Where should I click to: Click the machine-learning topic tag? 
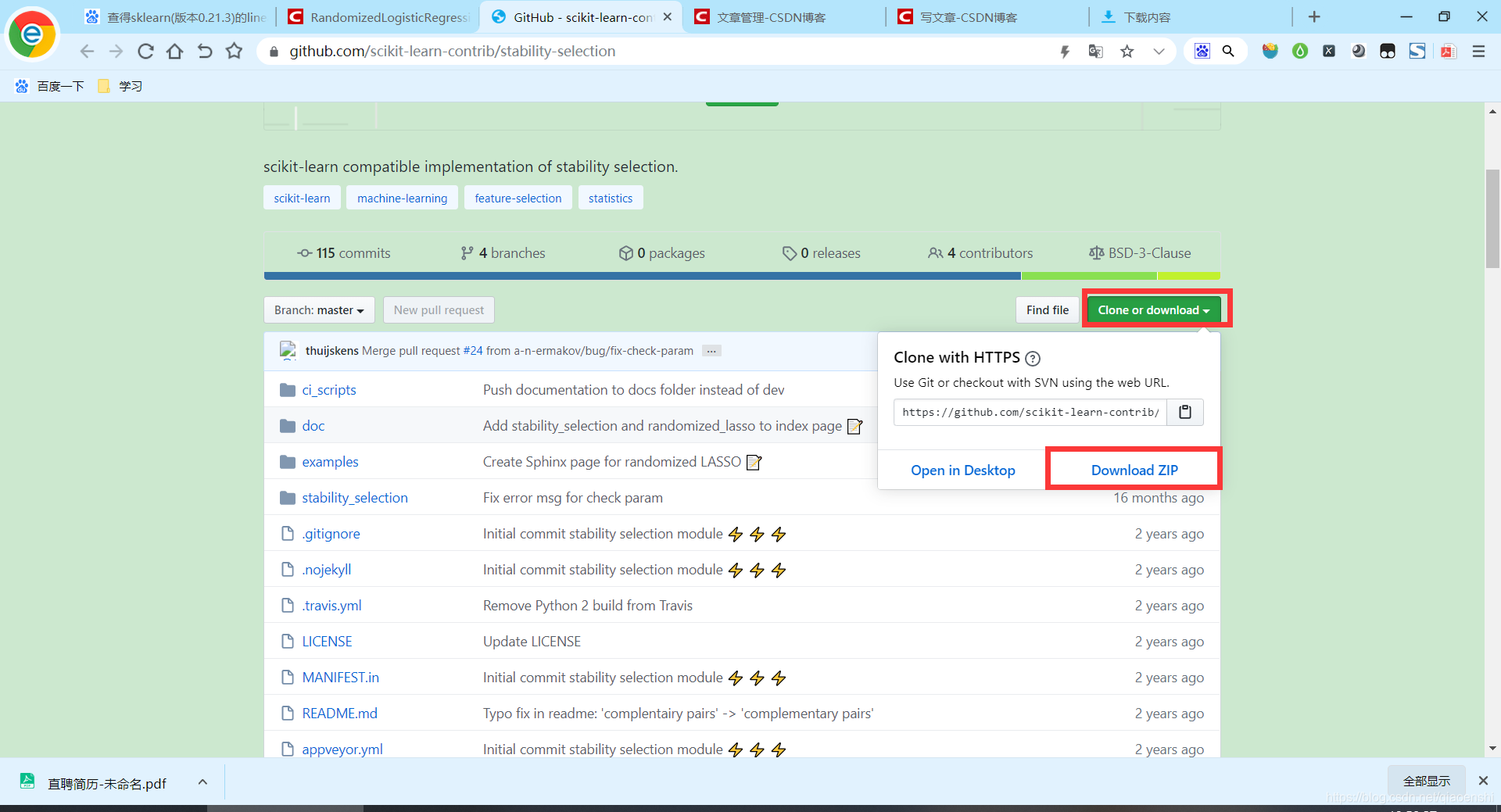(402, 198)
